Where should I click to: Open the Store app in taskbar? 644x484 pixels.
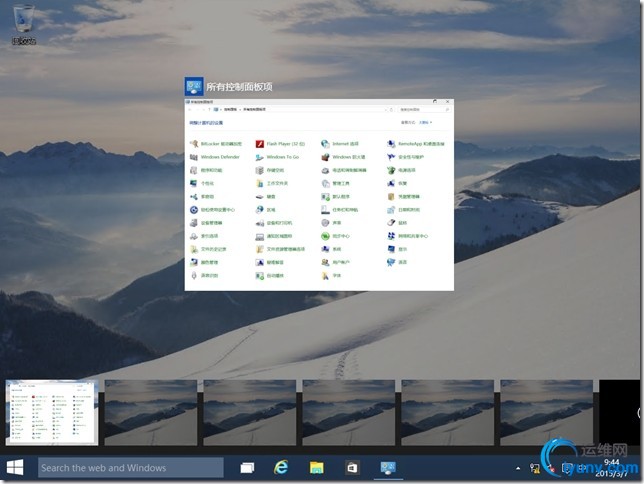352,467
